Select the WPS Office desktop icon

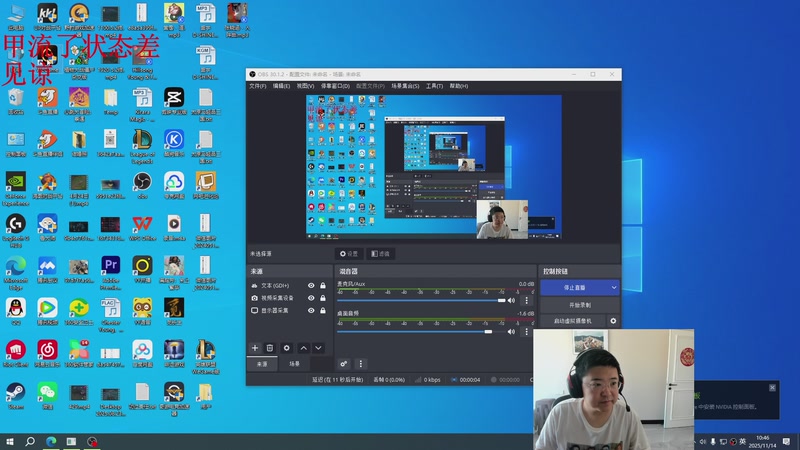[142, 228]
